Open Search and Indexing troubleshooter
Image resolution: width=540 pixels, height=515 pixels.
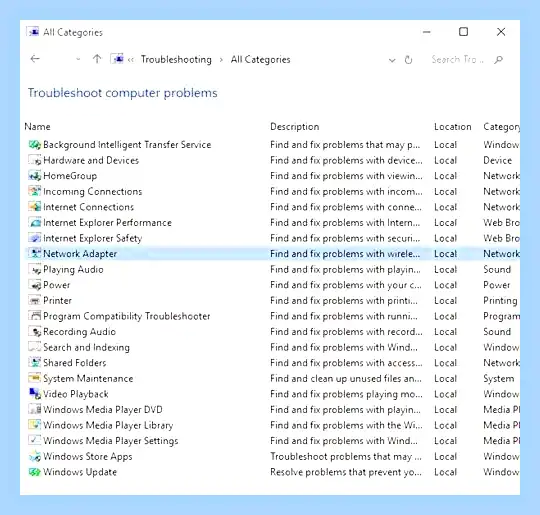[x=86, y=347]
